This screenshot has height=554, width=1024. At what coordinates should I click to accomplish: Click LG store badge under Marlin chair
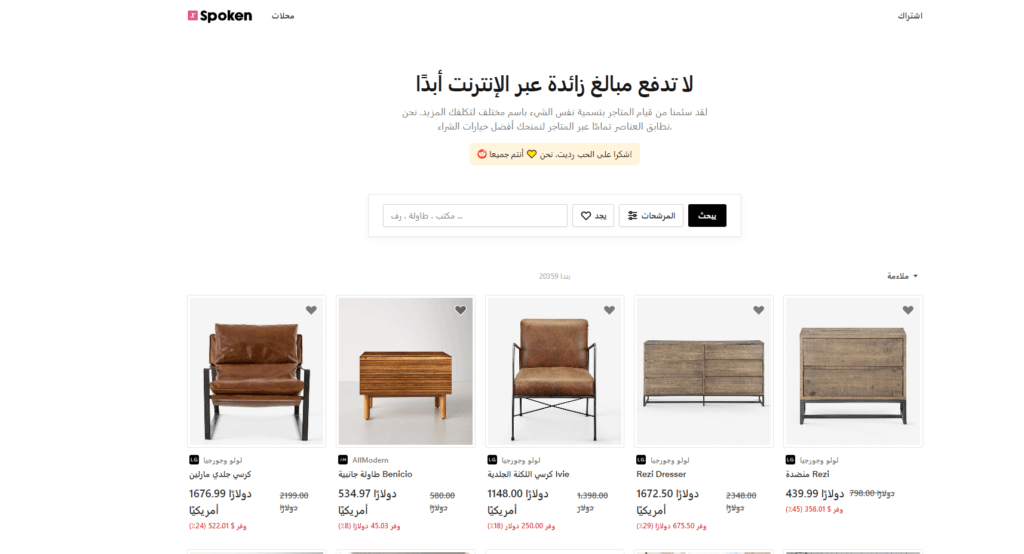194,460
